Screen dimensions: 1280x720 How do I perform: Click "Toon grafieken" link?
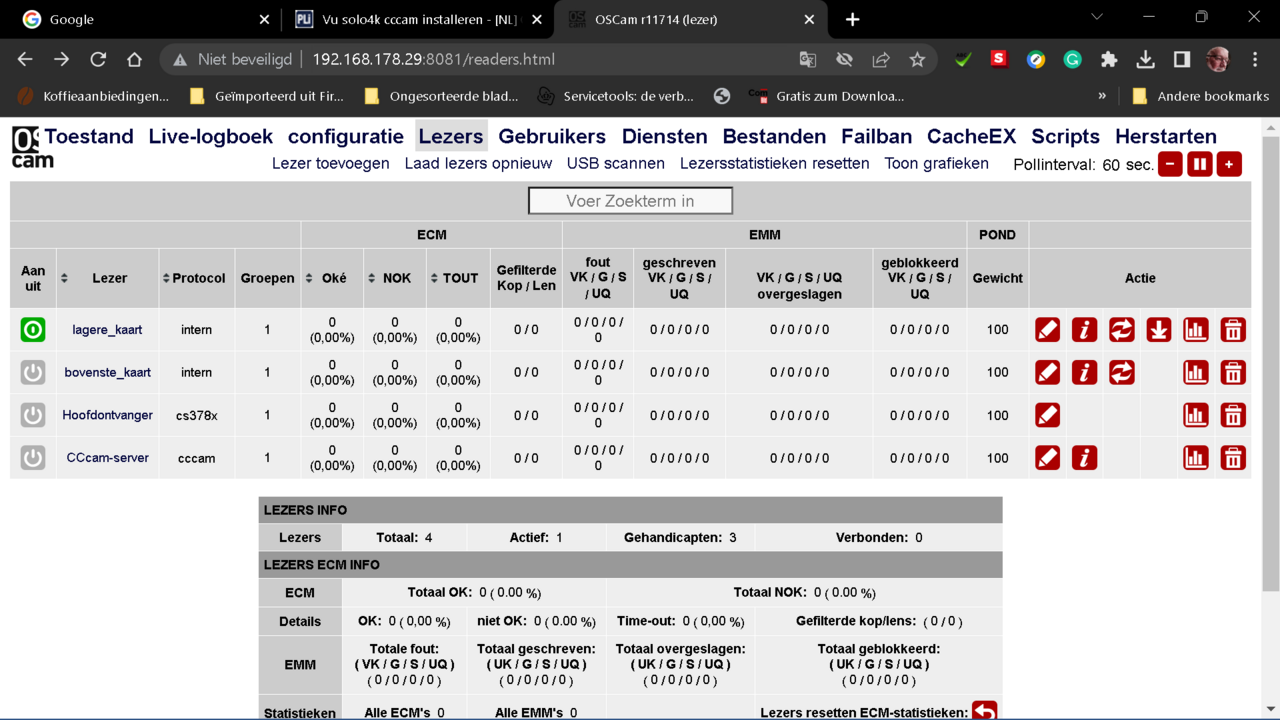point(936,163)
